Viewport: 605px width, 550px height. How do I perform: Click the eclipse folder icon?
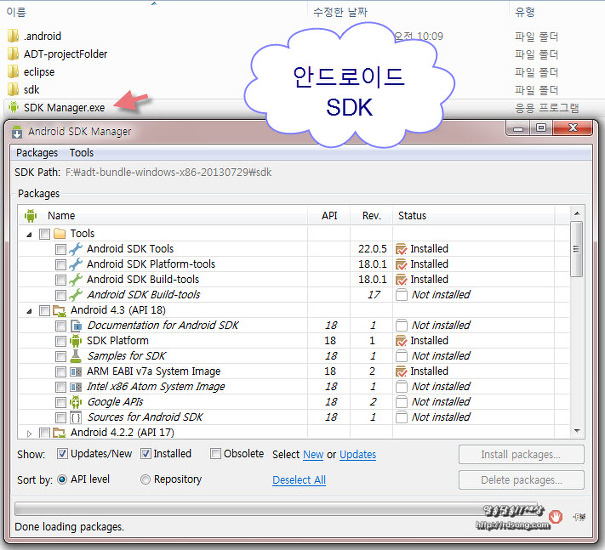pos(13,71)
